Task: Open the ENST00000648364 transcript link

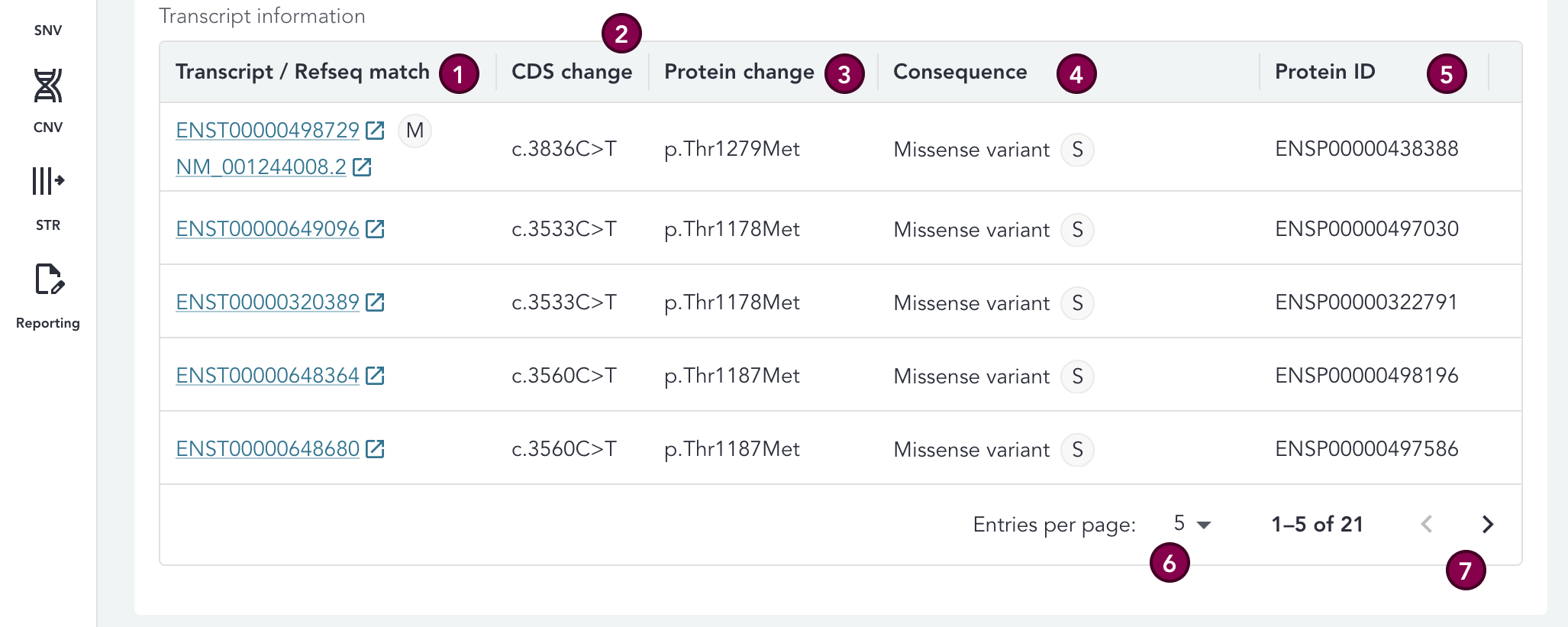Action: point(267,376)
